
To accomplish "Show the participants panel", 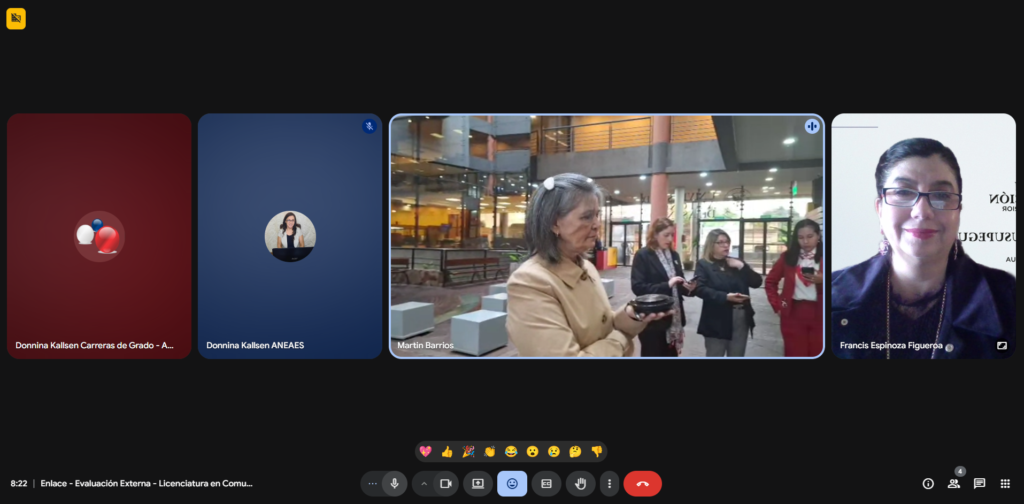I will (x=954, y=484).
